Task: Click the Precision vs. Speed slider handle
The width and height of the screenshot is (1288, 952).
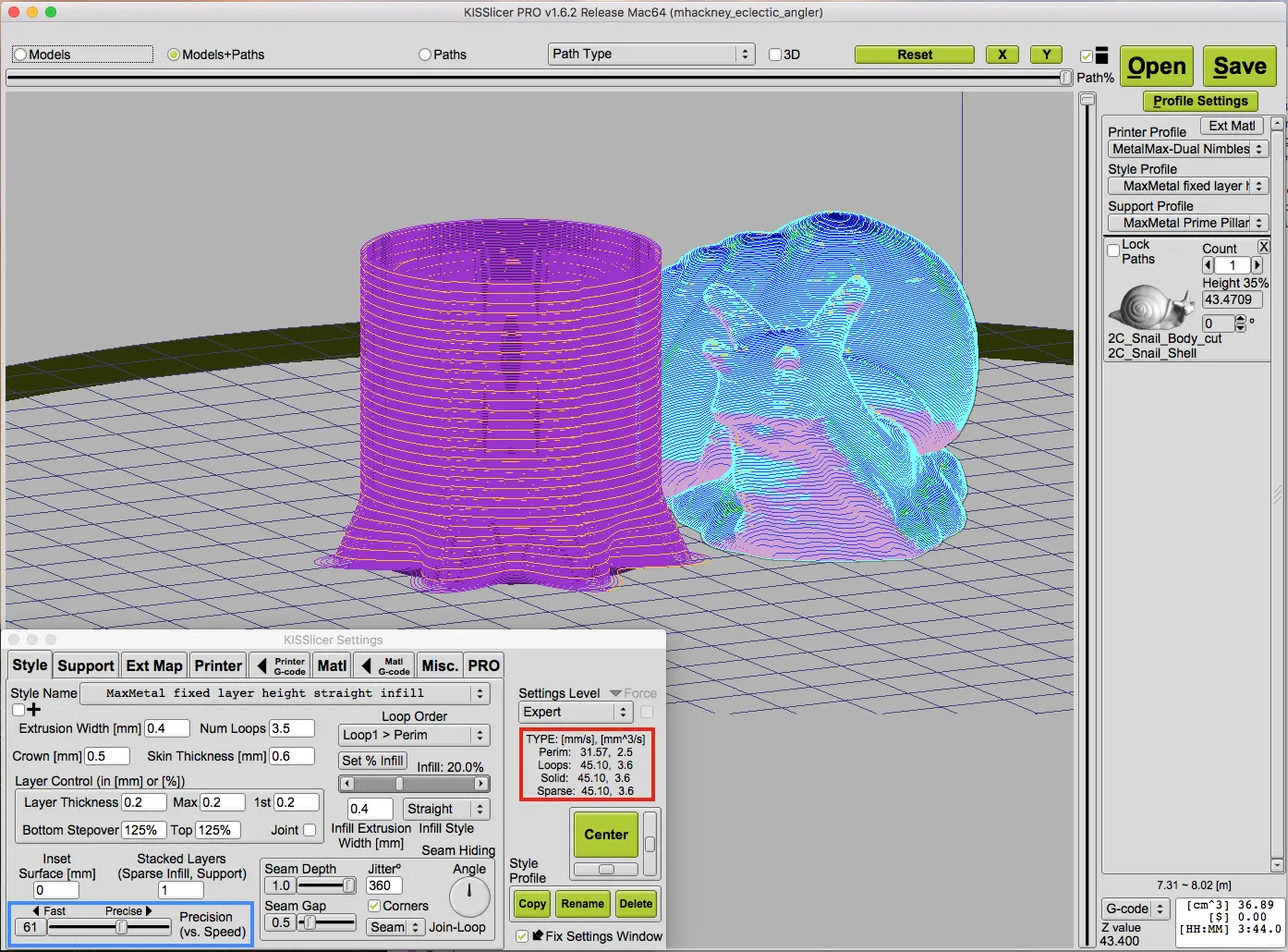Action: 121,927
